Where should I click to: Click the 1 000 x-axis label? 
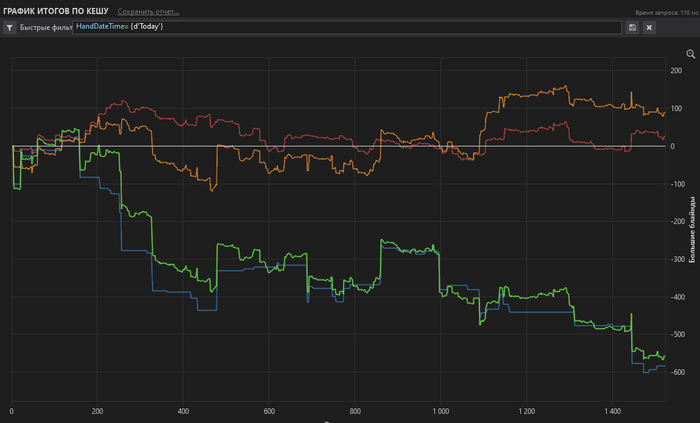[x=441, y=411]
